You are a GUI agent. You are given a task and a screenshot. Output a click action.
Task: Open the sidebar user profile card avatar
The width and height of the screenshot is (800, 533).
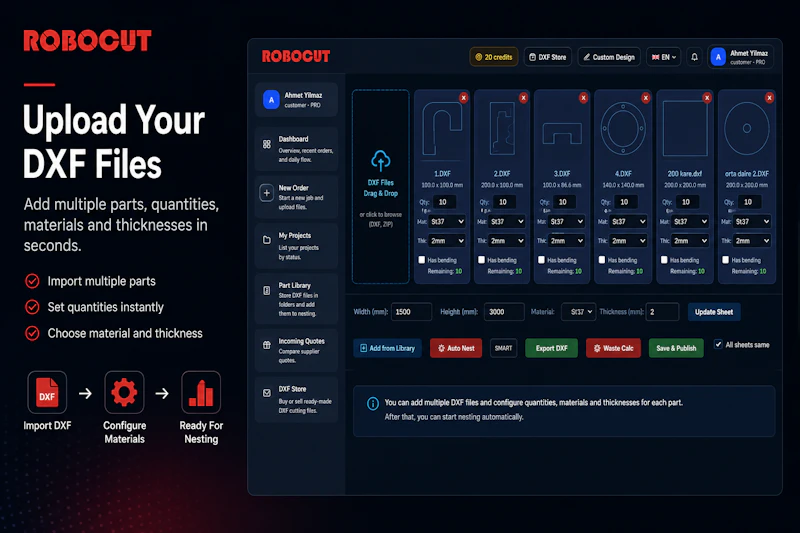pos(271,99)
